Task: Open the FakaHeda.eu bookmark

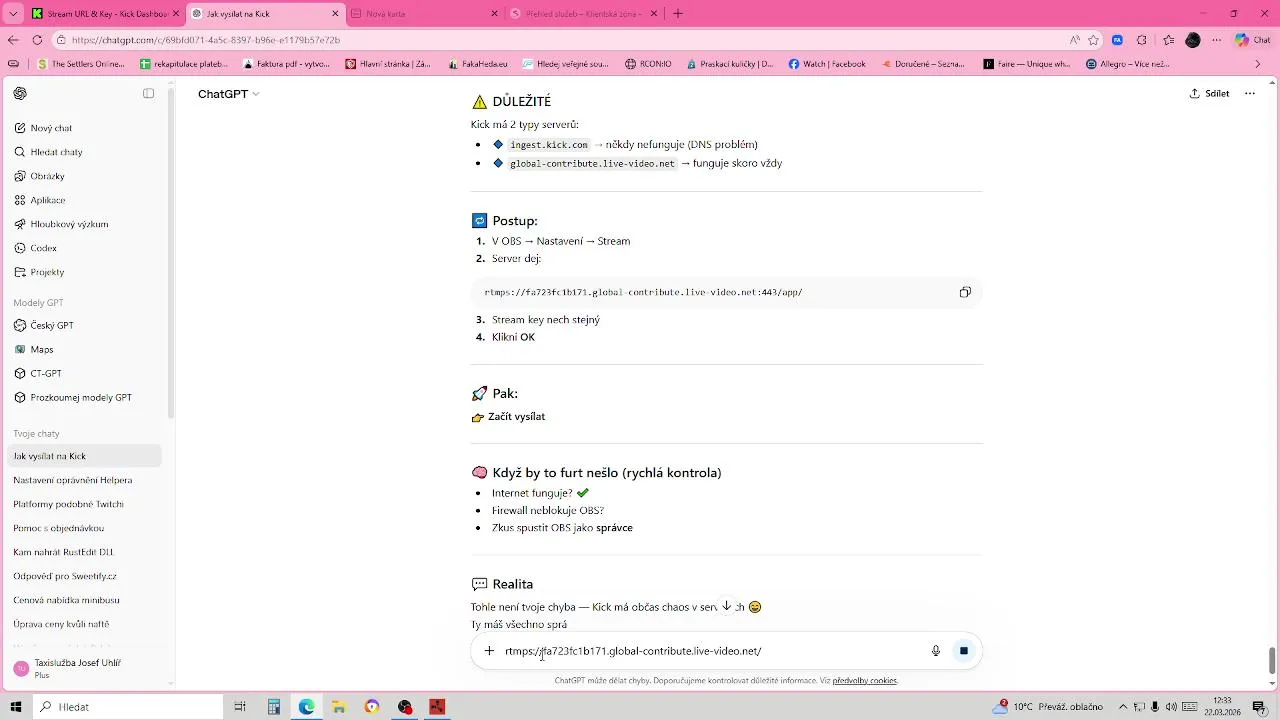Action: [477, 64]
